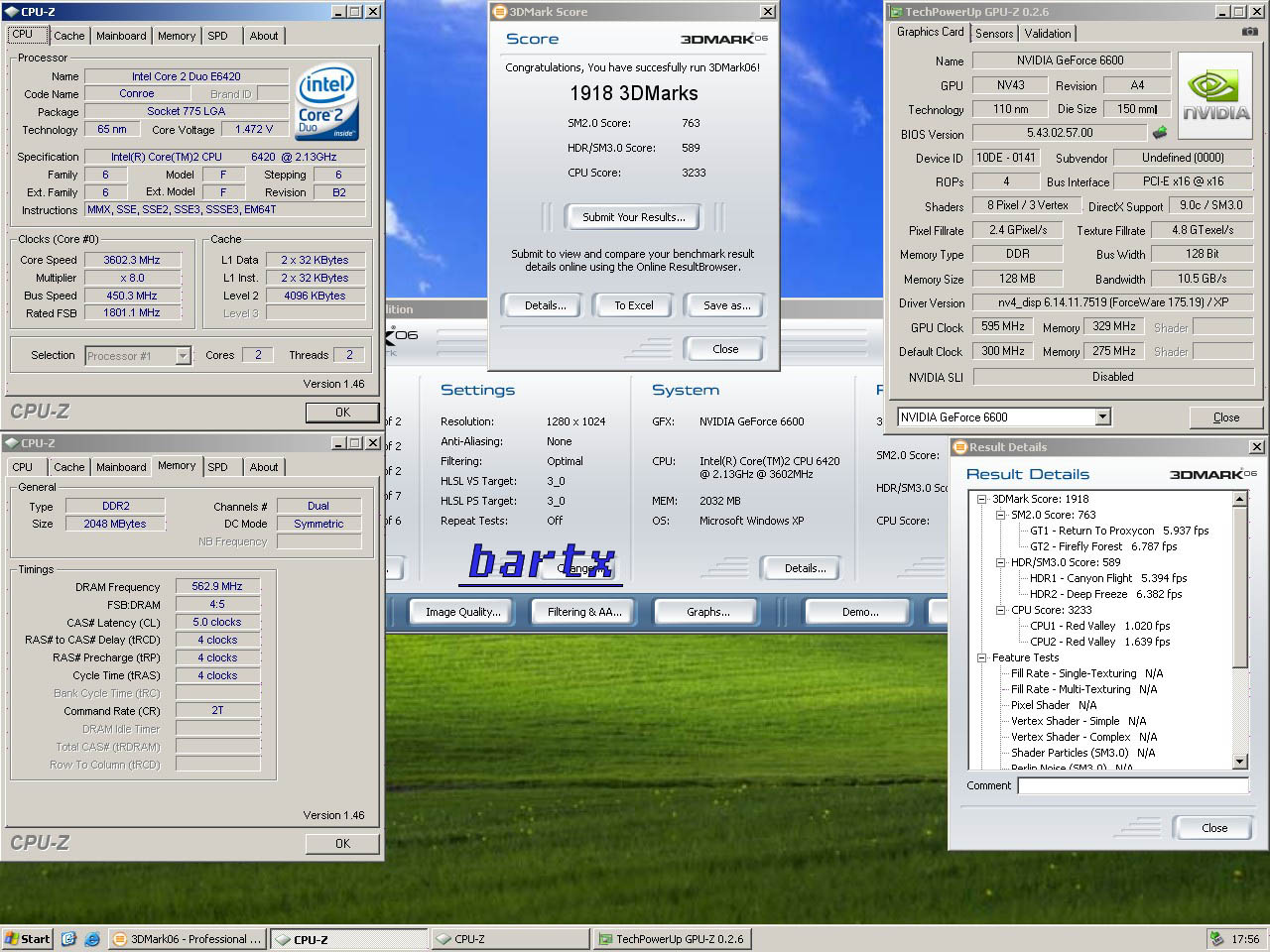This screenshot has height=952, width=1270.
Task: Select Fill Rate - Single-Texturing row
Action: pos(1086,673)
